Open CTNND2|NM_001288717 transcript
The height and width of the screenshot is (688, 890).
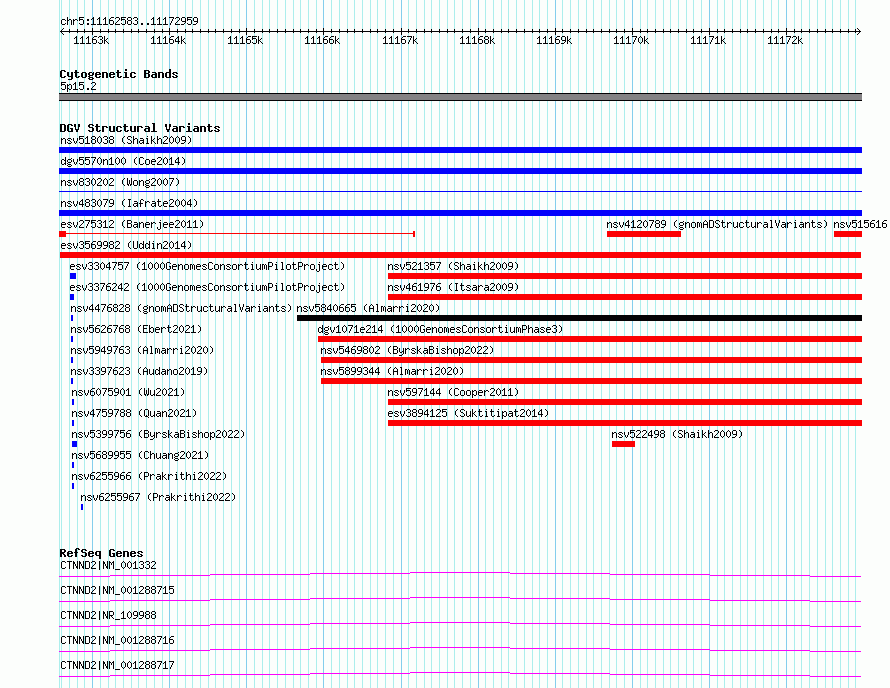(117, 665)
